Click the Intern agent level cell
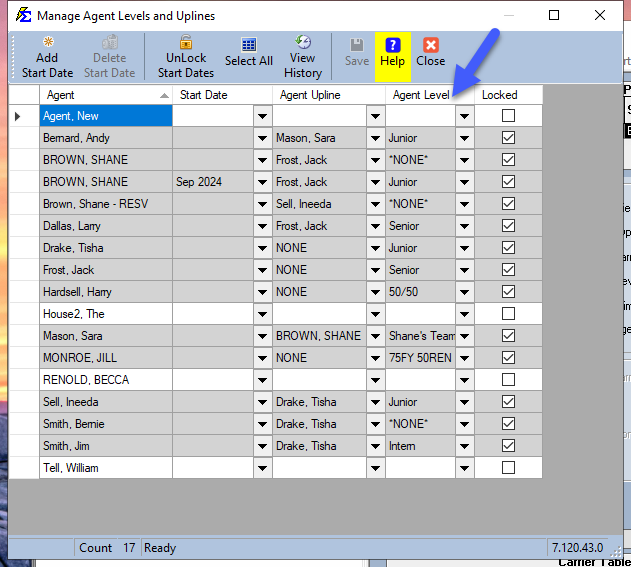This screenshot has height=567, width=631. pos(421,446)
